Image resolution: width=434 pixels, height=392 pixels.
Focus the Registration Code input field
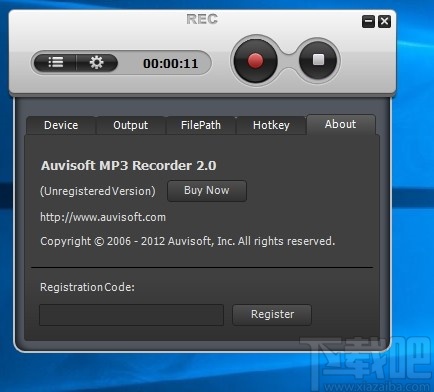(x=131, y=315)
